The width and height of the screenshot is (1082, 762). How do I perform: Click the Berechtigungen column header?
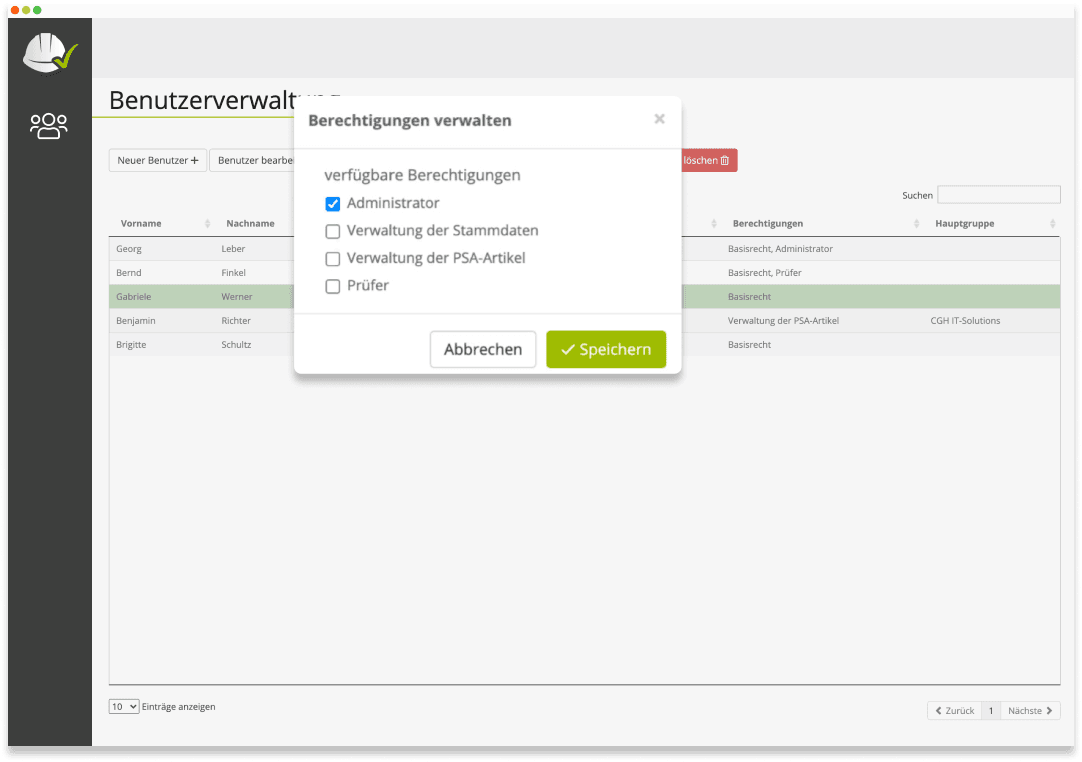coord(767,224)
